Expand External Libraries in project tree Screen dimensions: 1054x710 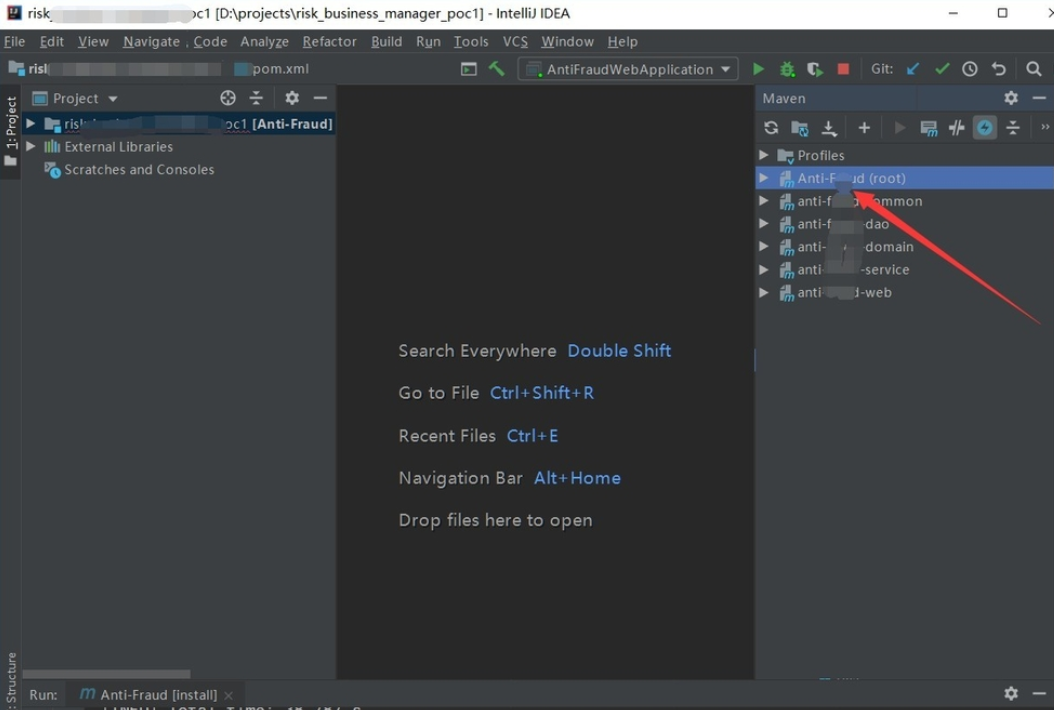pyautogui.click(x=31, y=146)
